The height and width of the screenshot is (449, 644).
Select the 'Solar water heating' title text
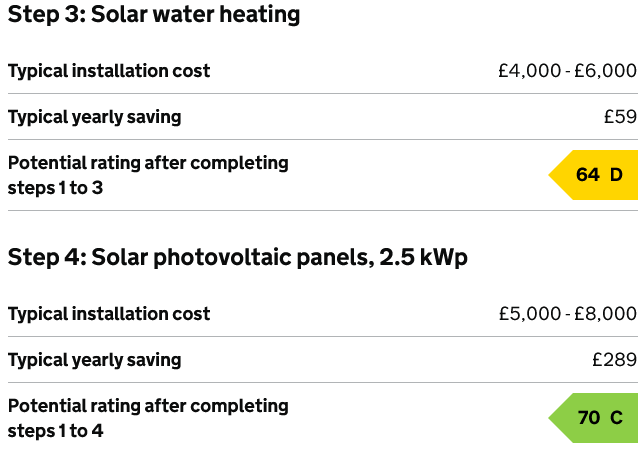pyautogui.click(x=196, y=15)
